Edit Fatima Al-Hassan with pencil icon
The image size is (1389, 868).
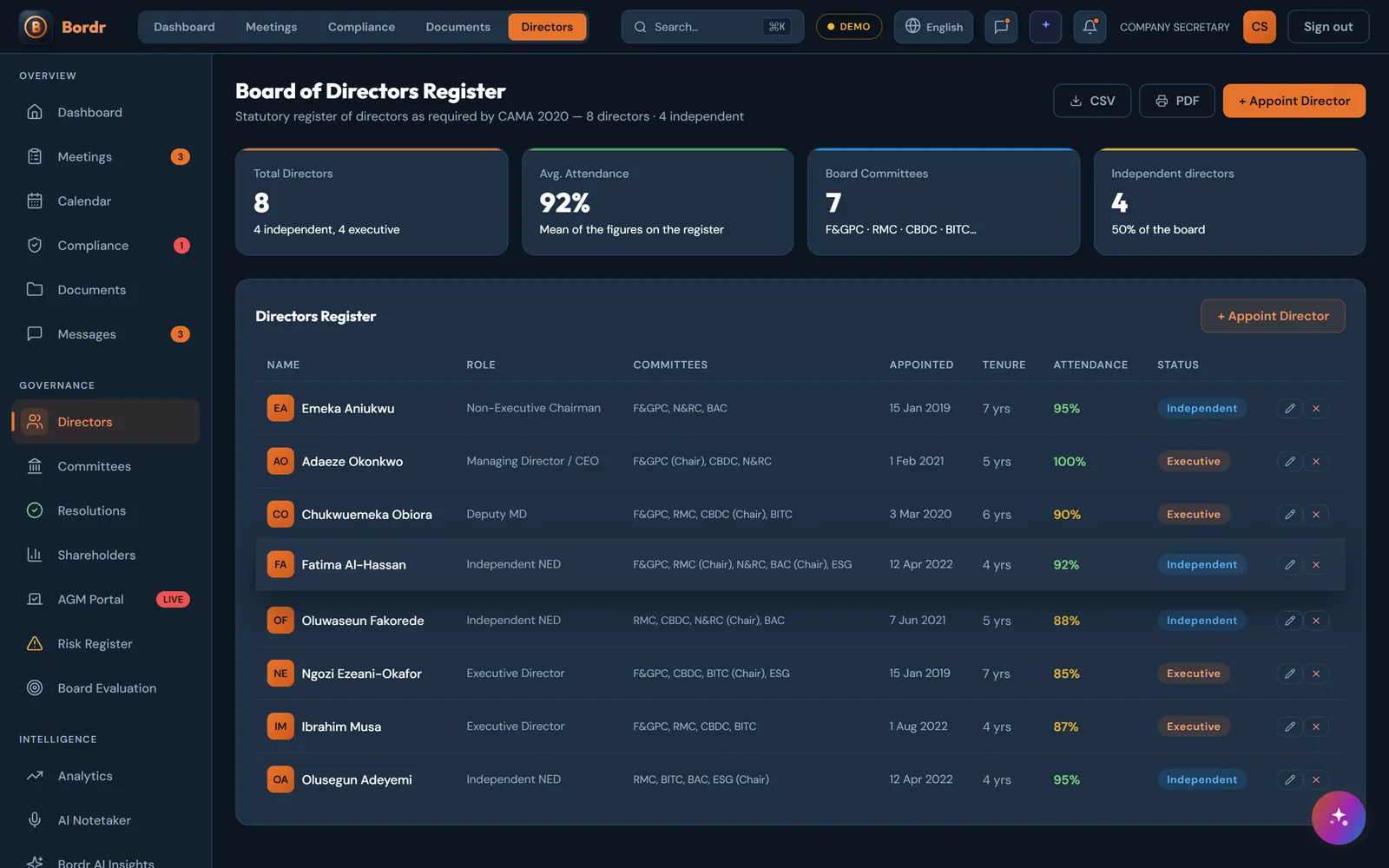(x=1290, y=564)
